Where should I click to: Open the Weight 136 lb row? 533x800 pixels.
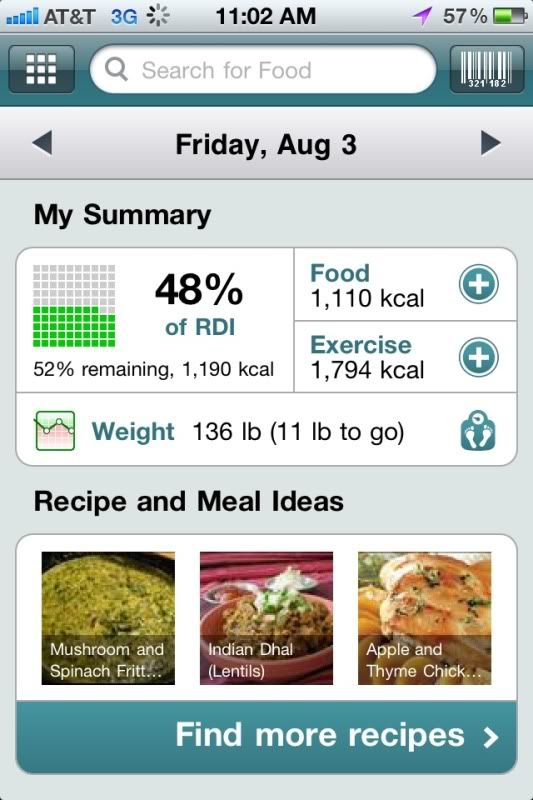click(x=266, y=430)
